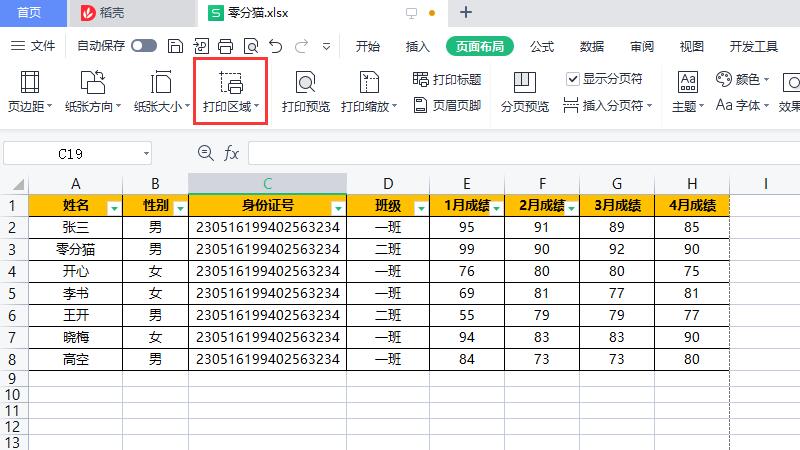Click the save icon in quick toolbar

[176, 46]
